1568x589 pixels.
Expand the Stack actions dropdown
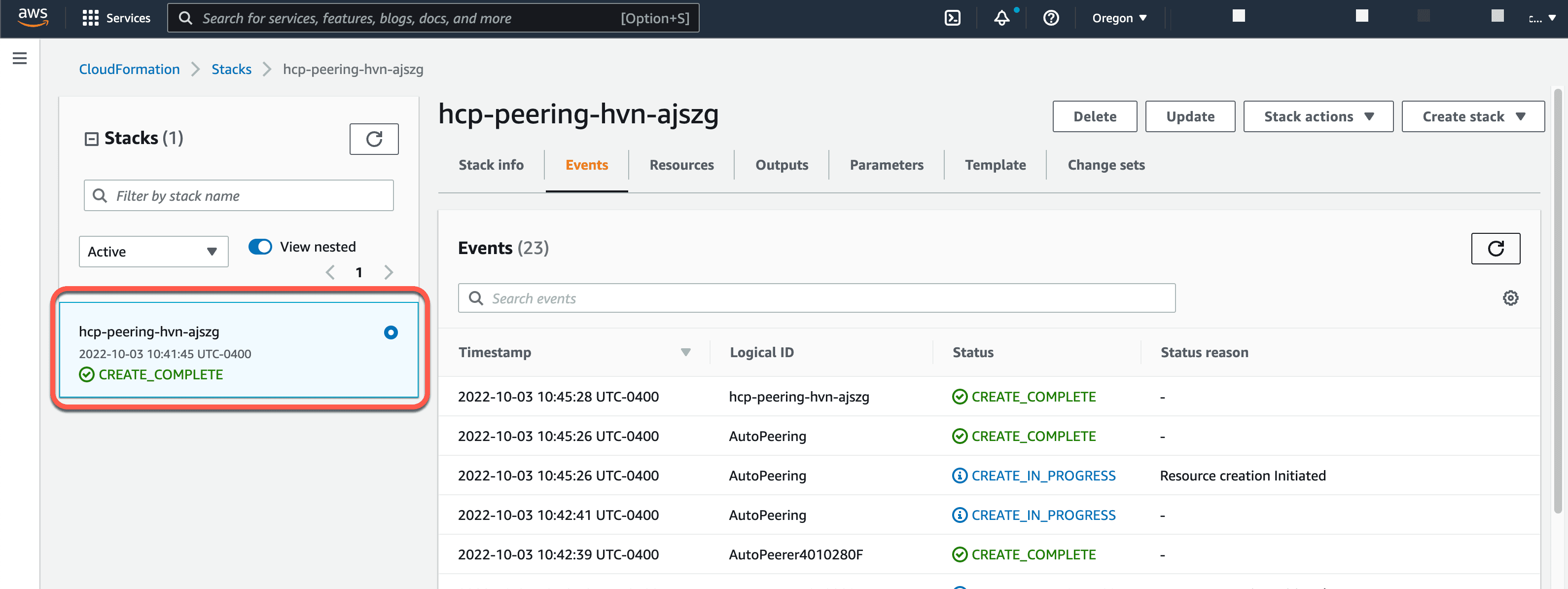pos(1318,116)
